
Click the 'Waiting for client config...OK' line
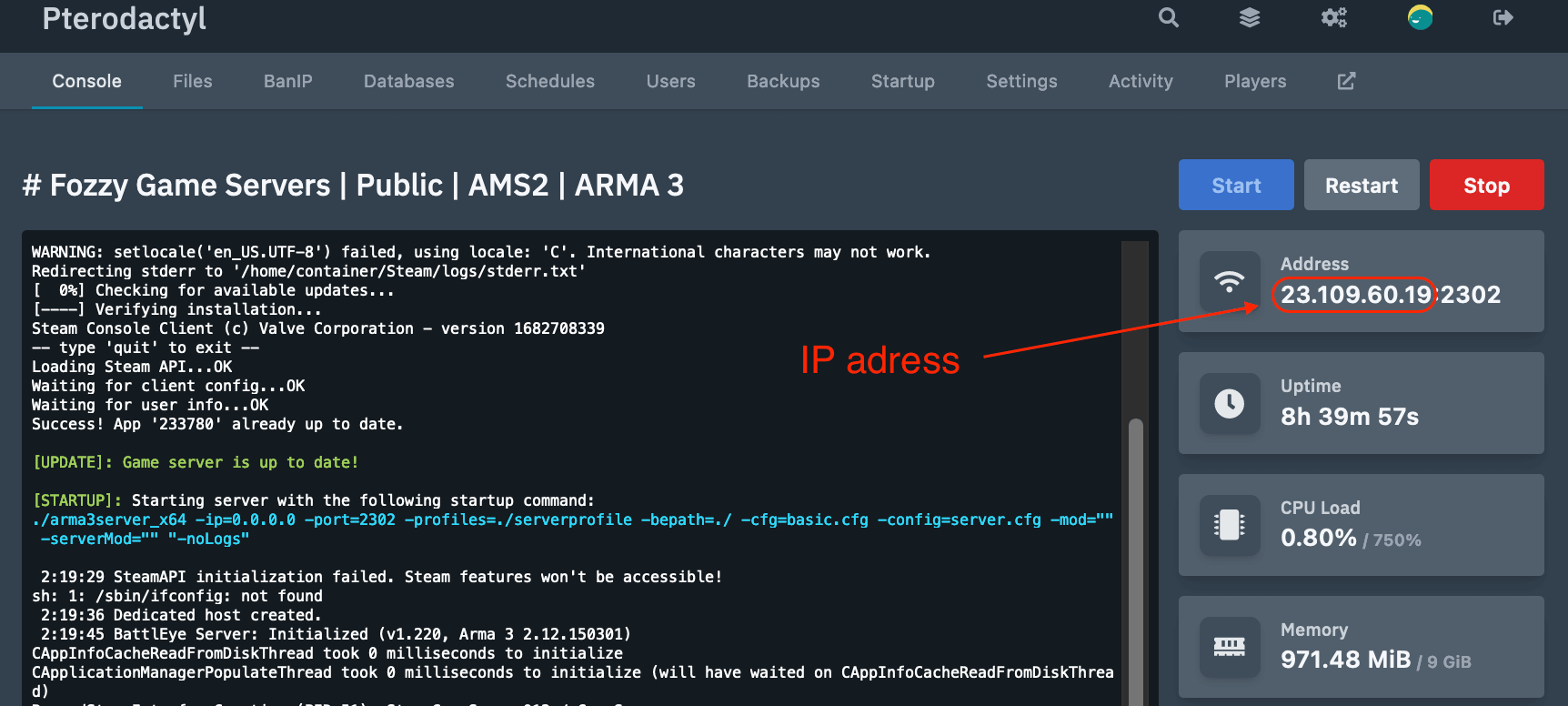point(168,386)
